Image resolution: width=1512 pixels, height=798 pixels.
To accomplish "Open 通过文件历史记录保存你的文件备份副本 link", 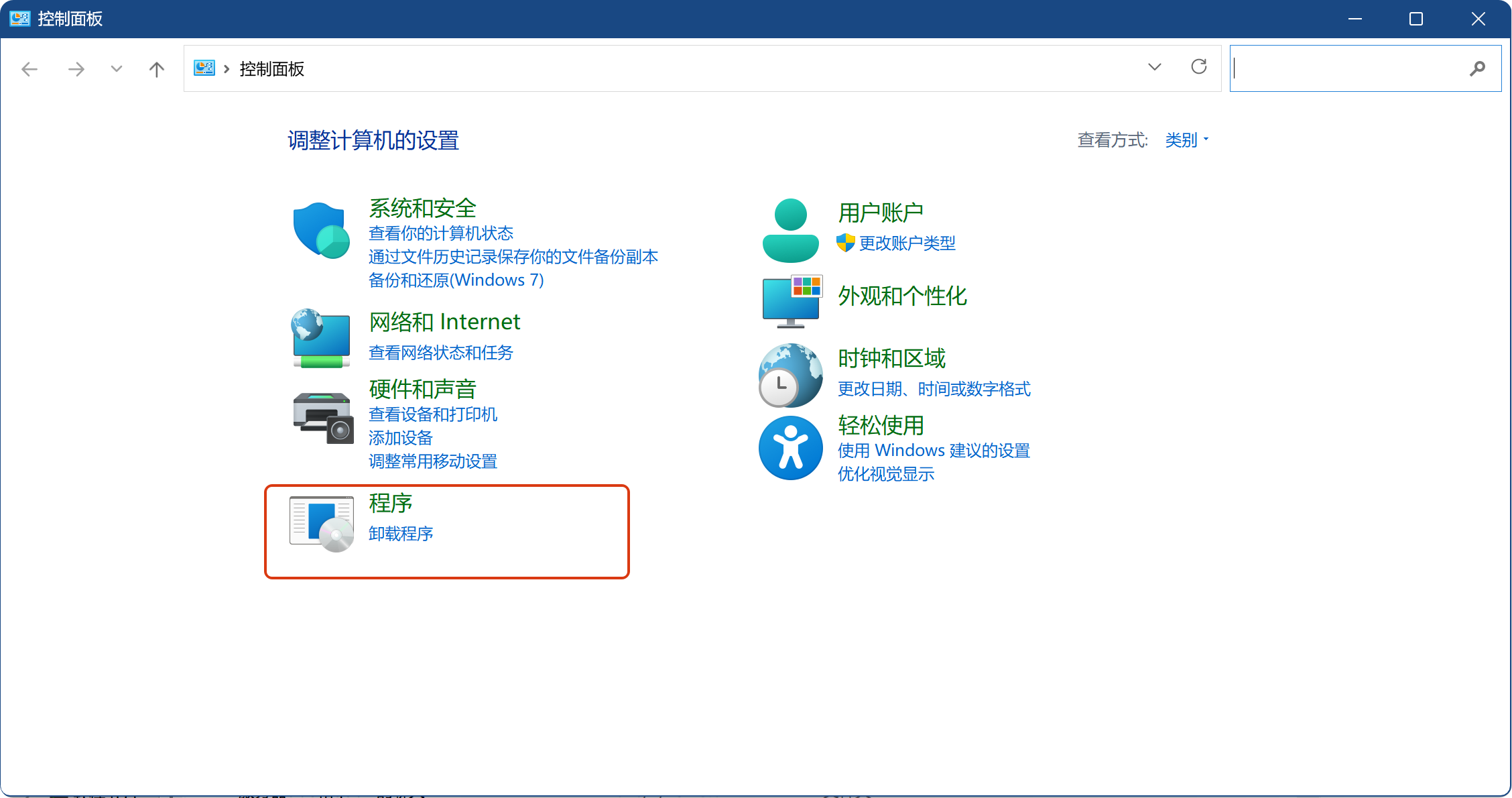I will (x=513, y=257).
